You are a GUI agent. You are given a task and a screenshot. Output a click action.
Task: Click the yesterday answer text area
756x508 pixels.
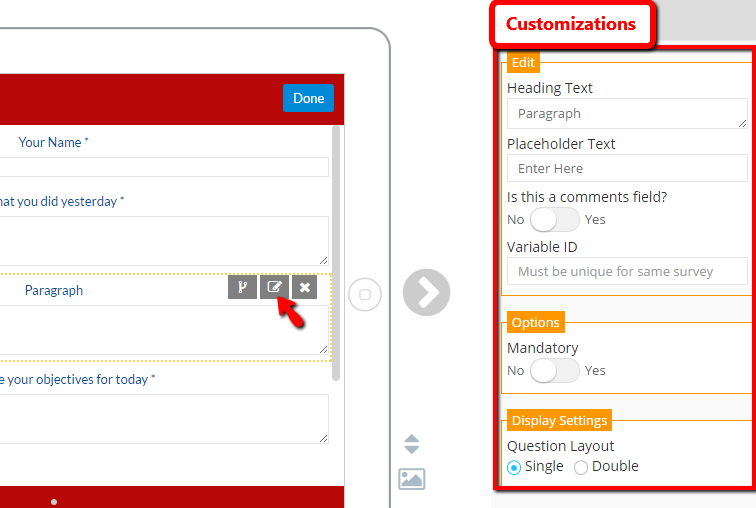click(x=164, y=241)
